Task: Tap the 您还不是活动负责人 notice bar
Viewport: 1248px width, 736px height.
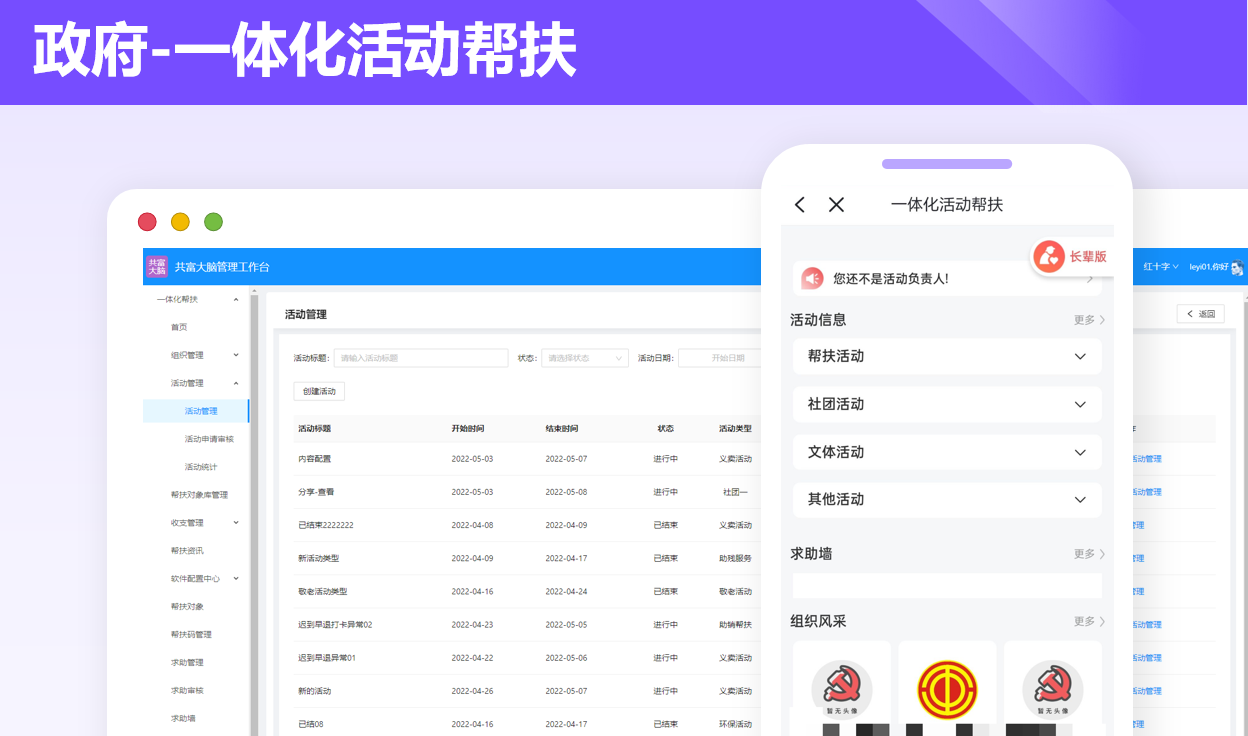Action: [x=947, y=279]
